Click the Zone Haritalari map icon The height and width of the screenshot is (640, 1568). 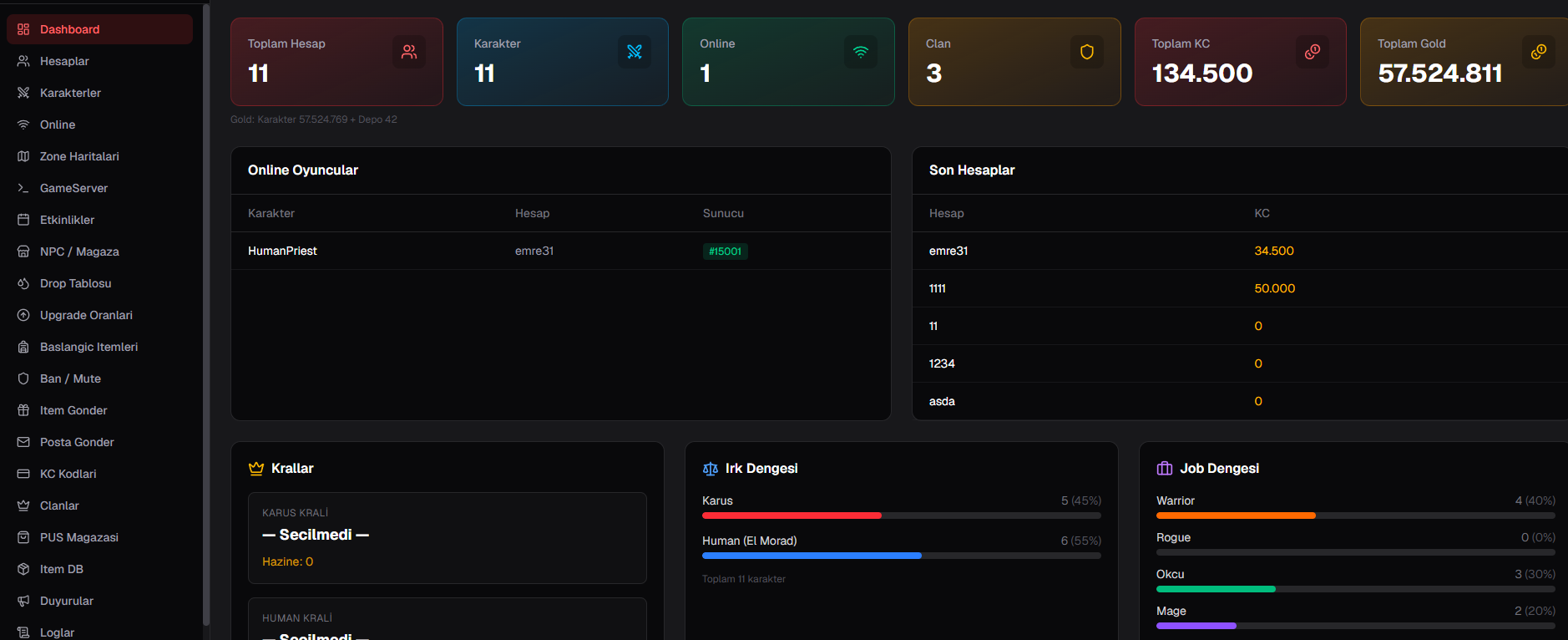(23, 156)
